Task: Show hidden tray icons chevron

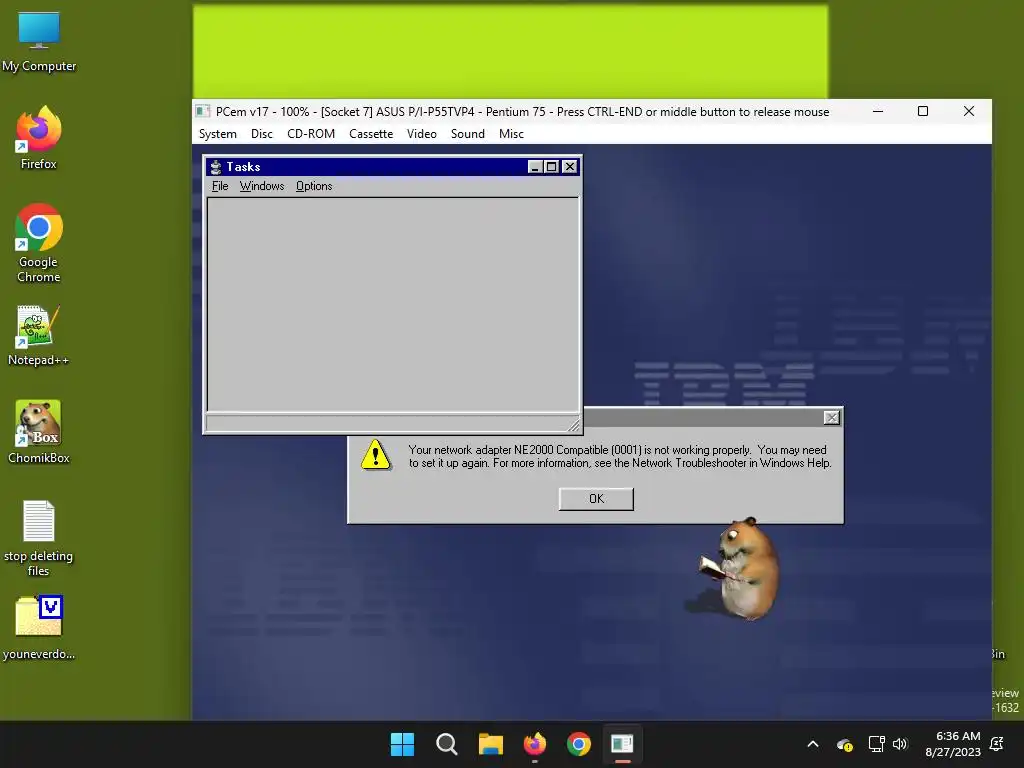Action: tap(813, 744)
